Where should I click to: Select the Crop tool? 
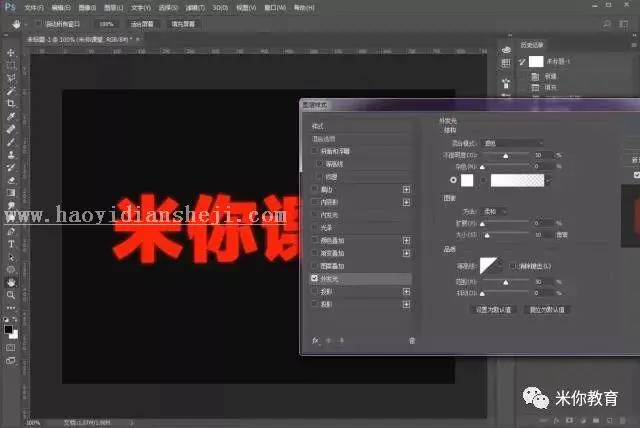click(x=11, y=104)
